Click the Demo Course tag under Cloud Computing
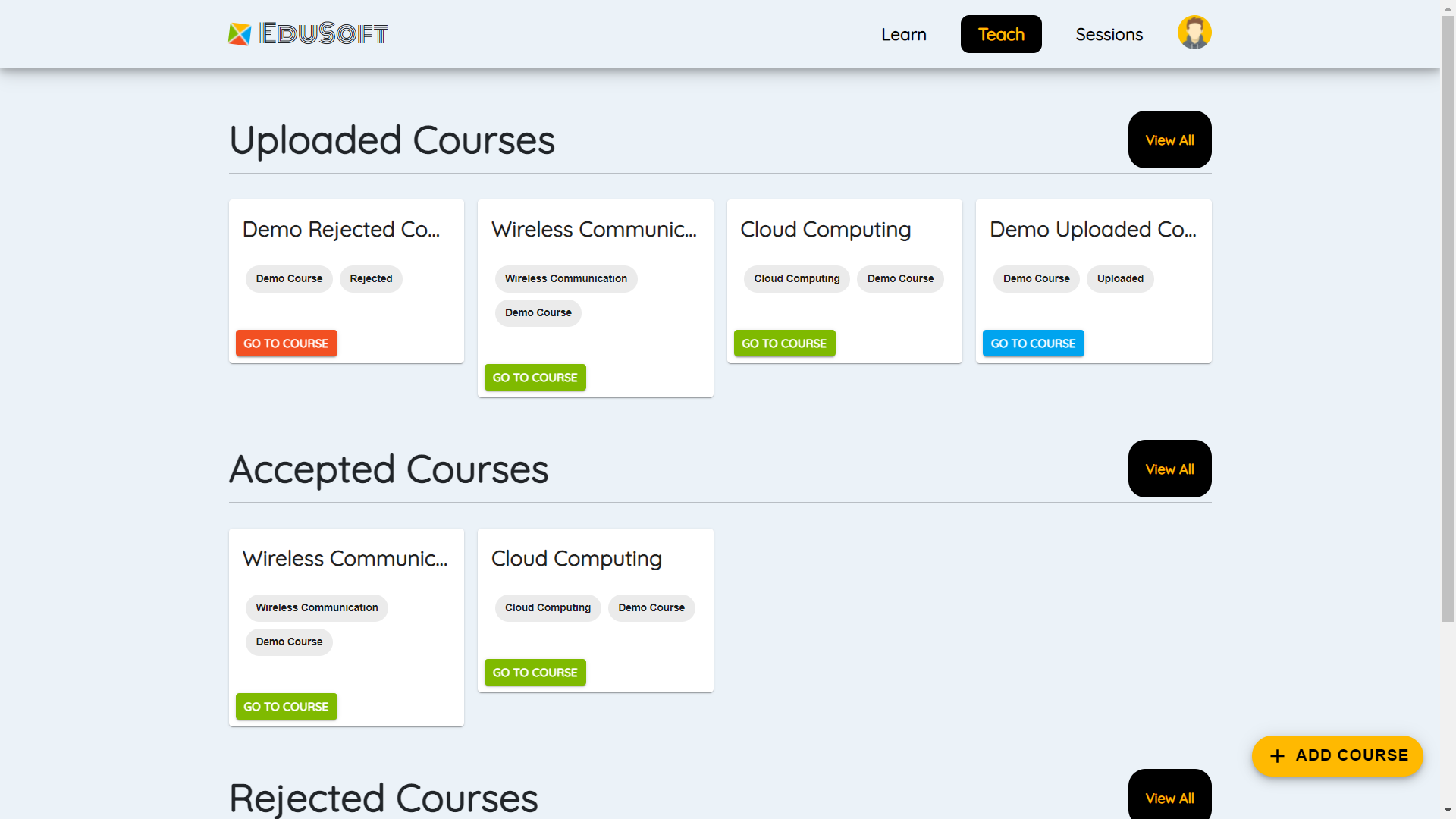 [900, 278]
